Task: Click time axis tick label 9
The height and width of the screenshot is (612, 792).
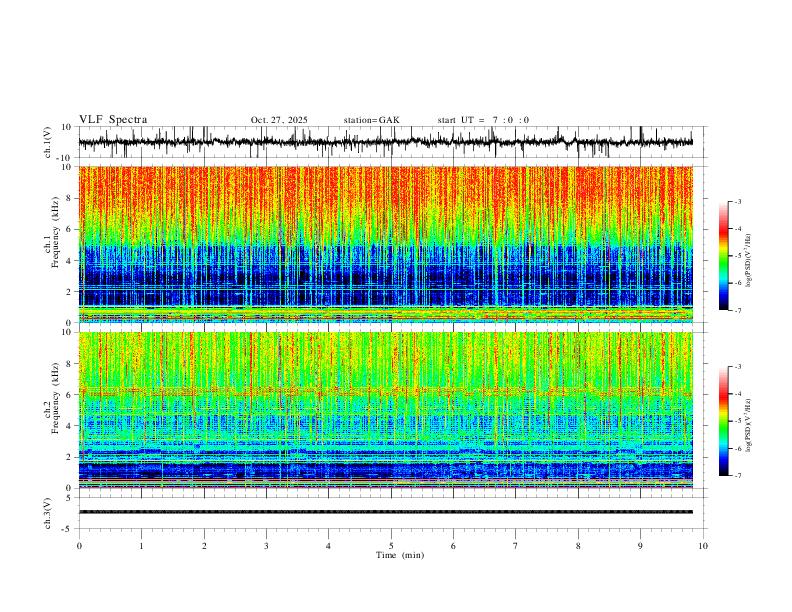Action: click(x=640, y=546)
